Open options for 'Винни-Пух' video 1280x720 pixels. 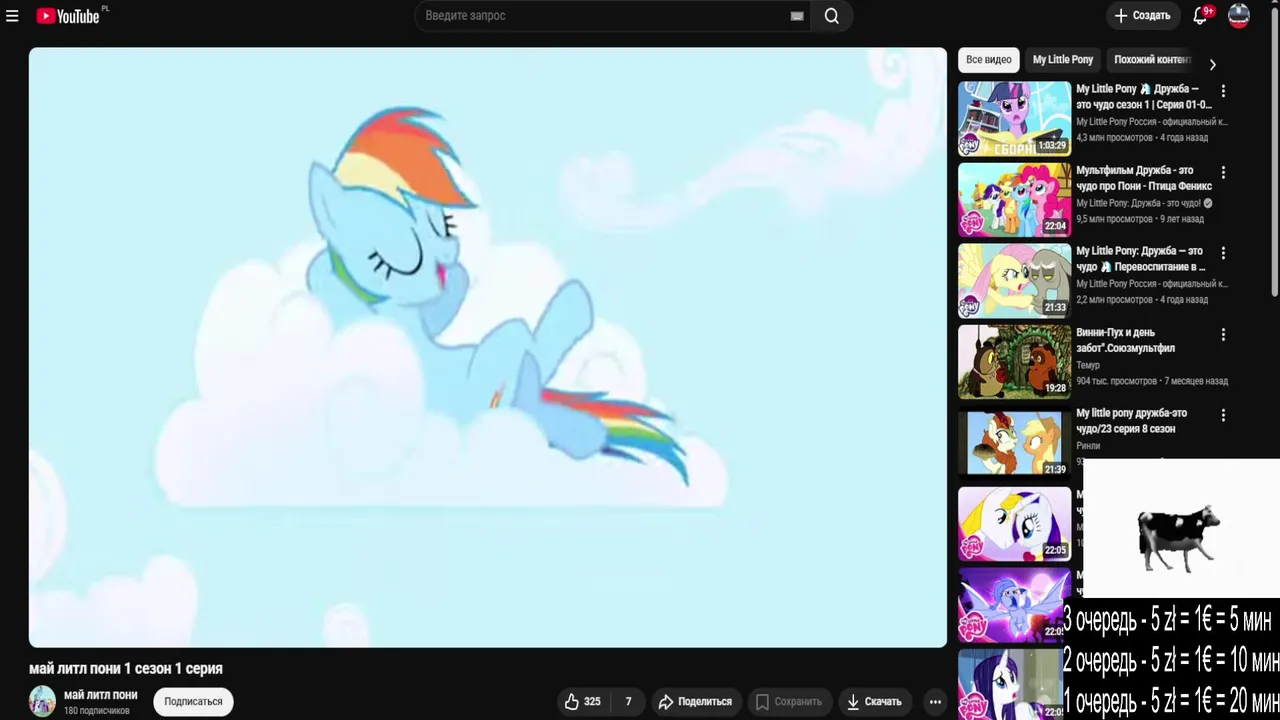[x=1223, y=335]
